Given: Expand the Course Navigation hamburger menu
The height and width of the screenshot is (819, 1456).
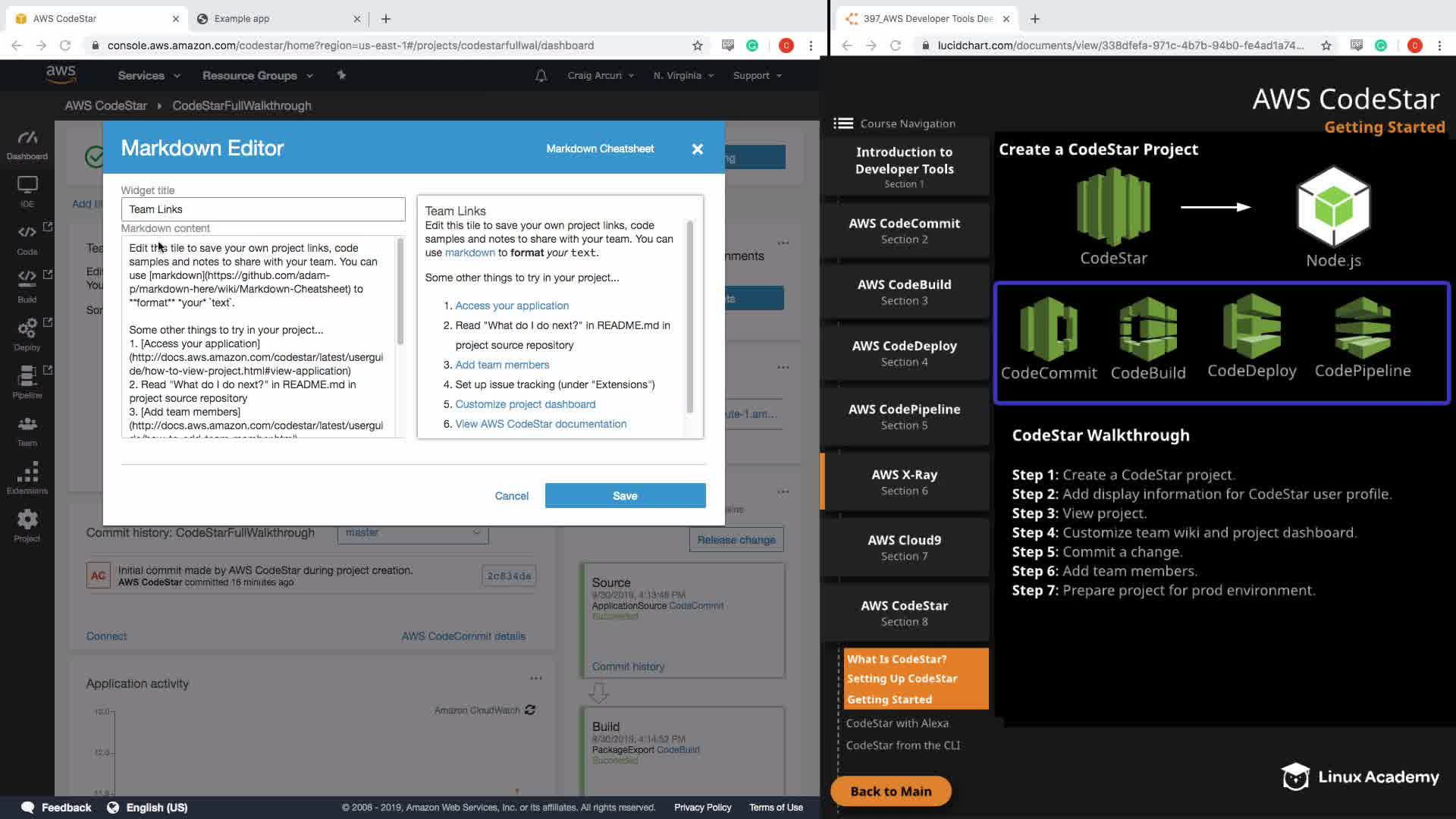Looking at the screenshot, I should pos(843,124).
